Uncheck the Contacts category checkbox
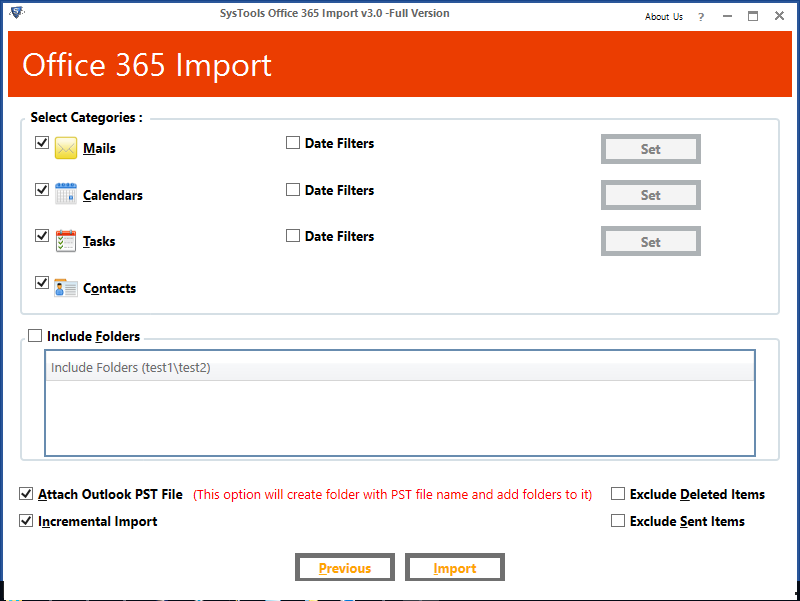800x601 pixels. click(42, 282)
